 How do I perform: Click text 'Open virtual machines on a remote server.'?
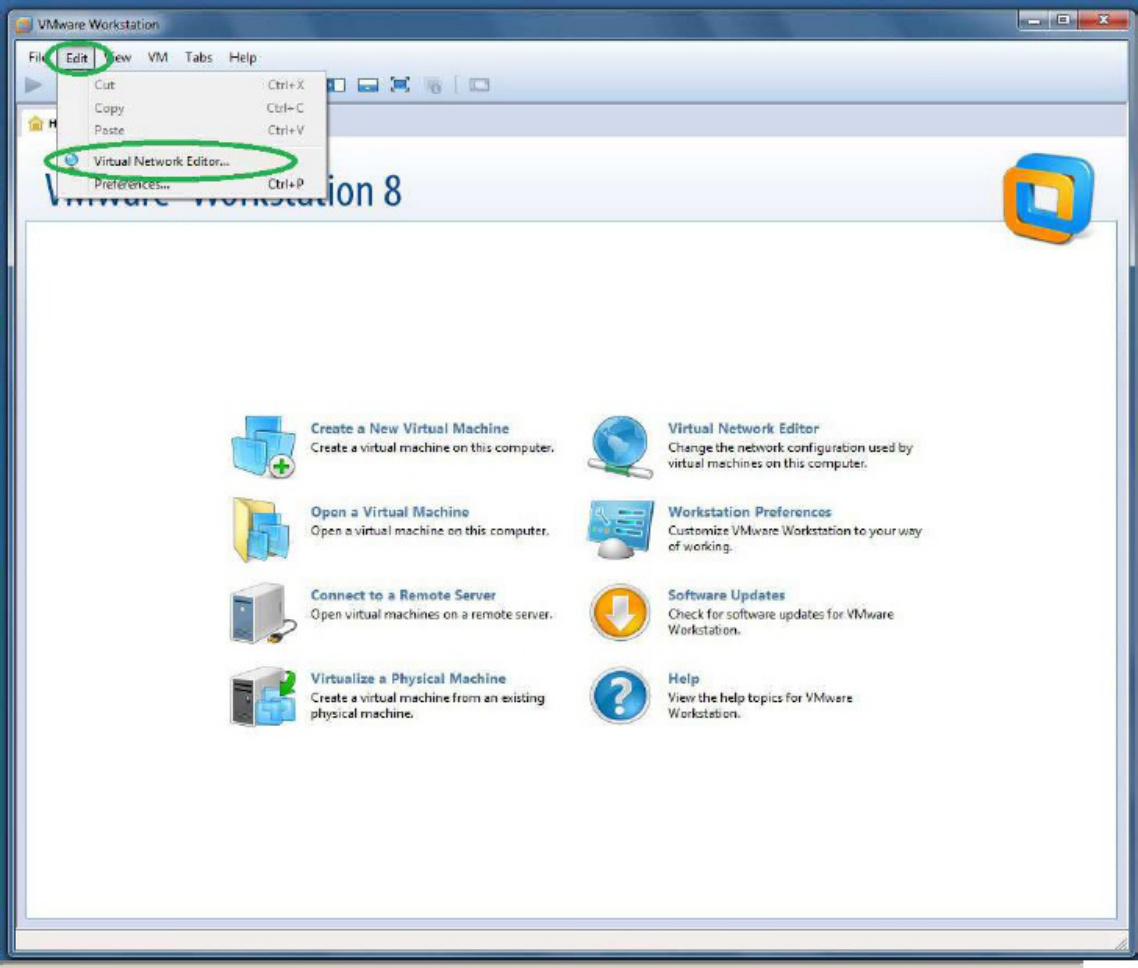point(431,615)
